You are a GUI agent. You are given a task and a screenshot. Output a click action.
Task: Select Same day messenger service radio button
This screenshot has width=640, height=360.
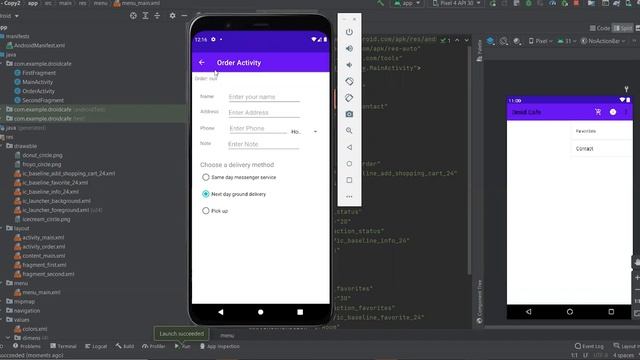(x=206, y=177)
